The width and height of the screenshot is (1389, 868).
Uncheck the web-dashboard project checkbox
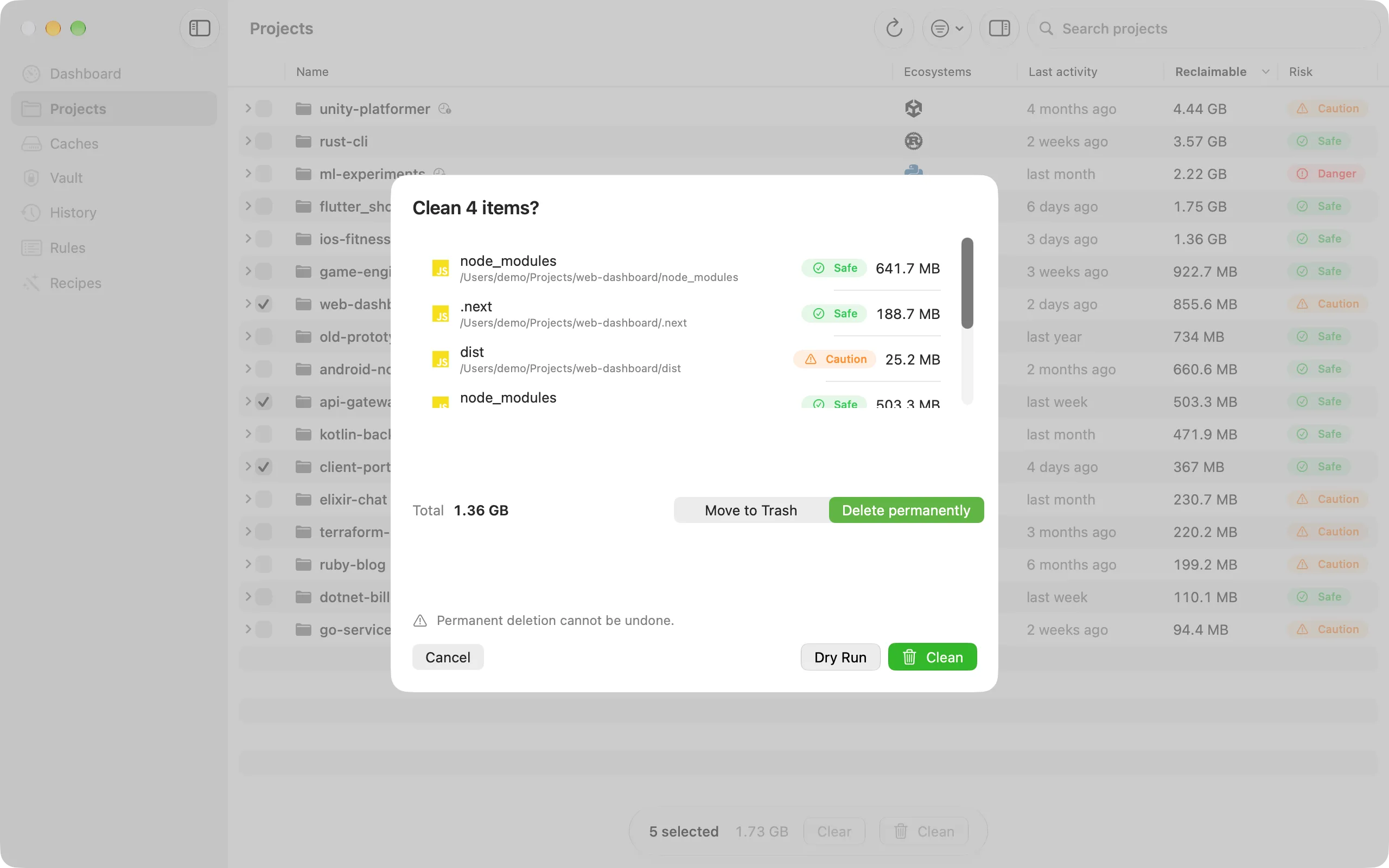click(x=264, y=304)
